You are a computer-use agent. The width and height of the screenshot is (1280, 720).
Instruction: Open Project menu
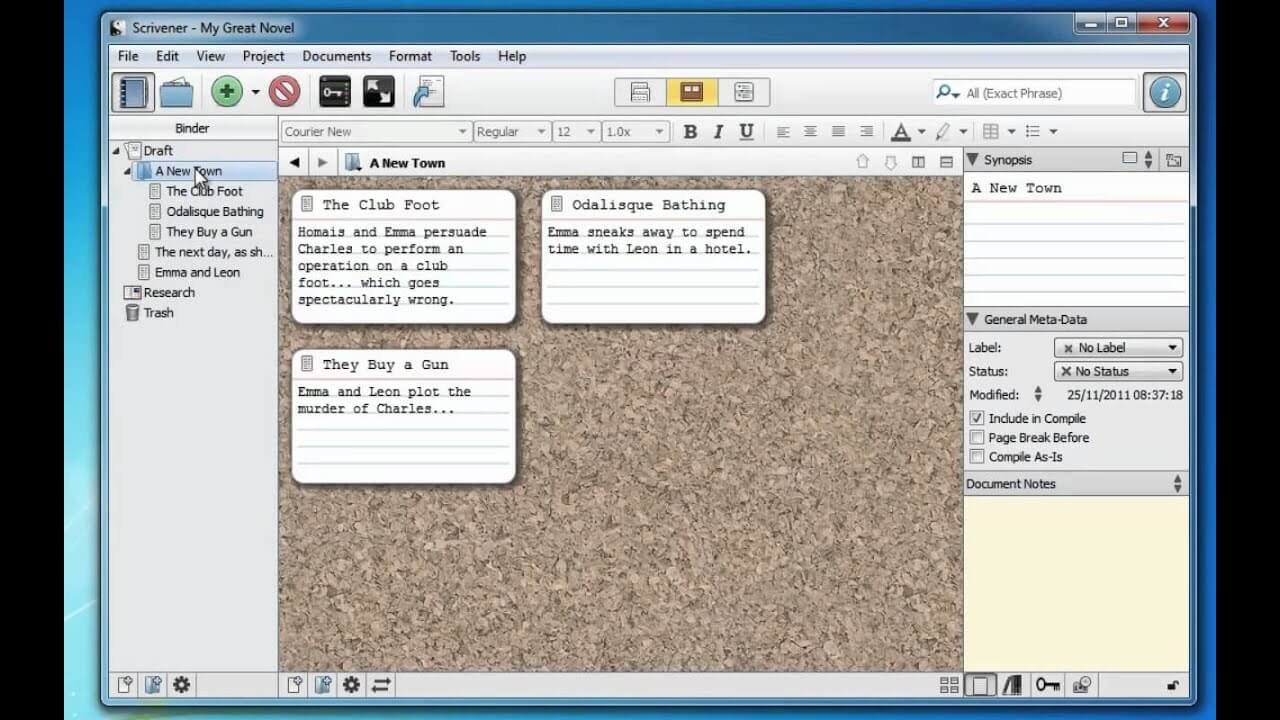[263, 56]
